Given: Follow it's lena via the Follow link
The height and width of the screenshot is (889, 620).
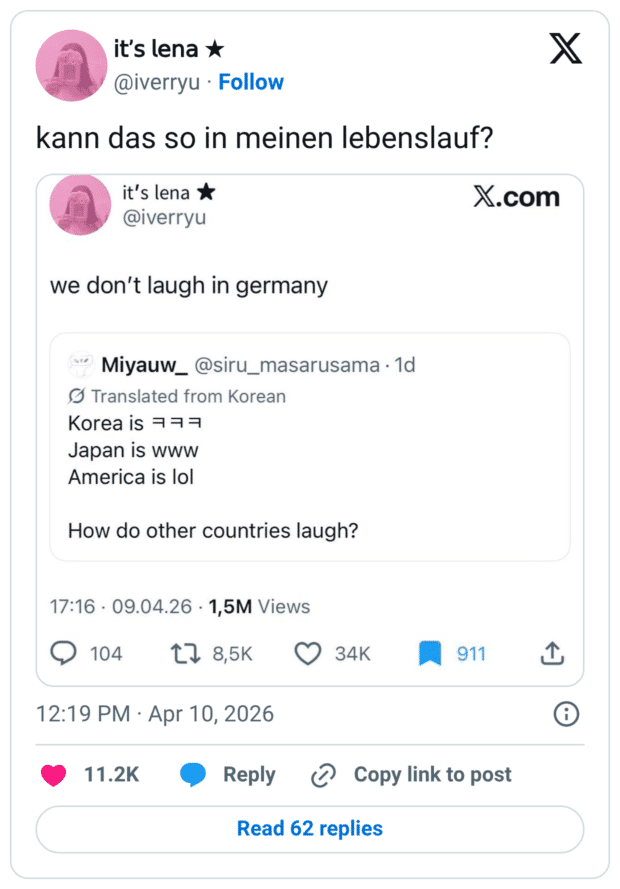Looking at the screenshot, I should click(251, 82).
